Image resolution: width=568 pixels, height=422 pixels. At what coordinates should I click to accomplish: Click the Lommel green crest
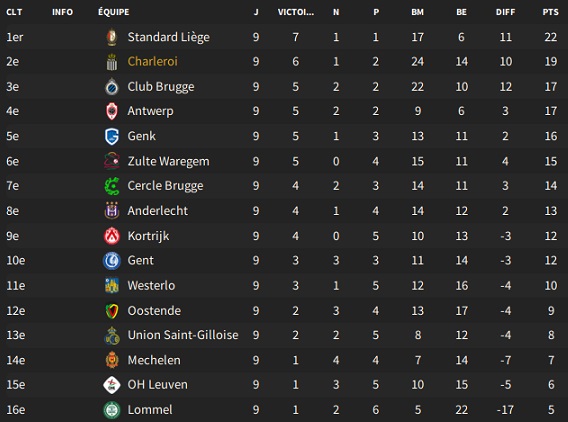[112, 410]
